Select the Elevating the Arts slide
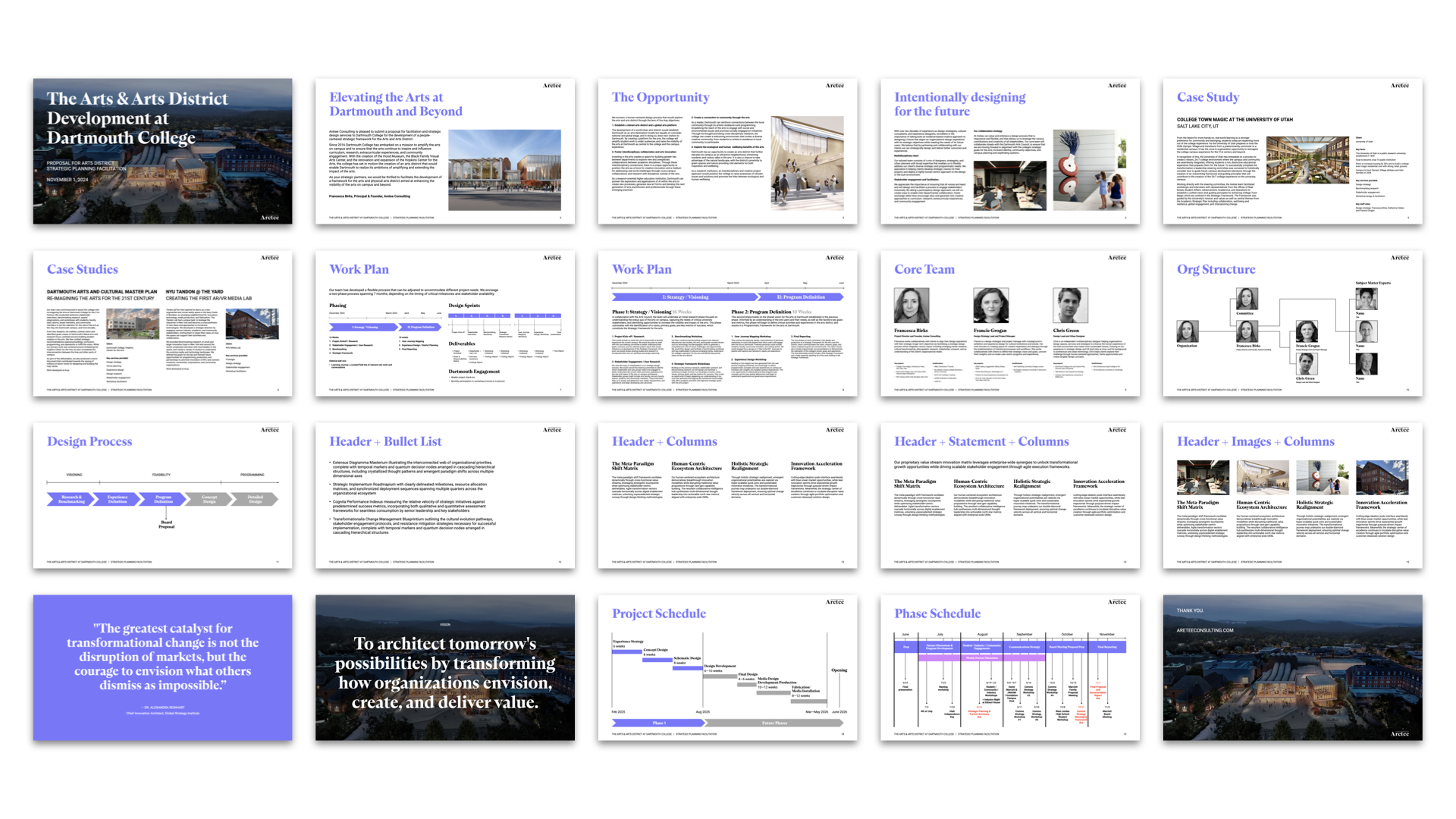Screen dimensions: 1456x819 (444, 151)
